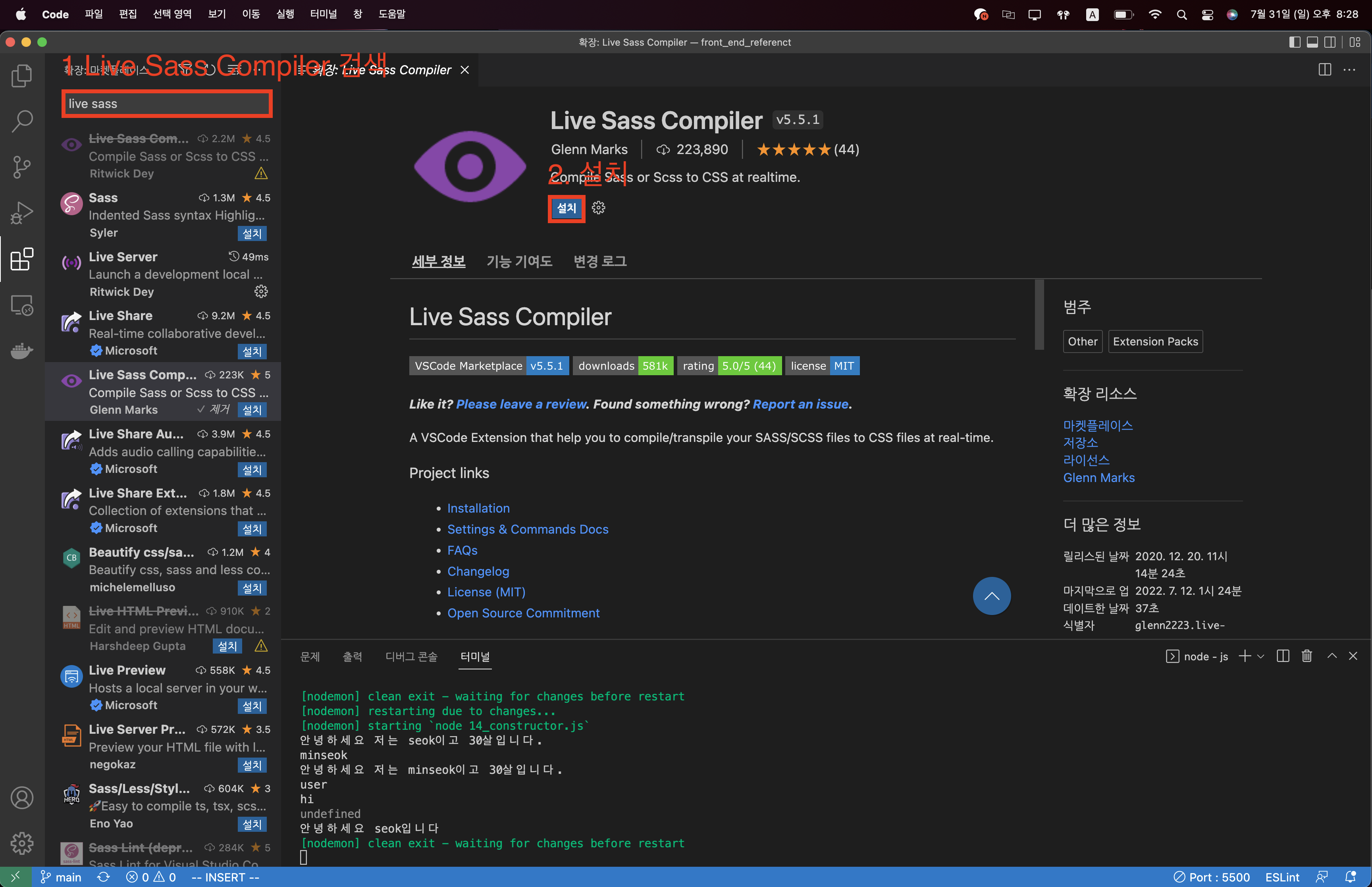The width and height of the screenshot is (1372, 887).
Task: Click the Accounts icon in activity bar
Action: (22, 798)
